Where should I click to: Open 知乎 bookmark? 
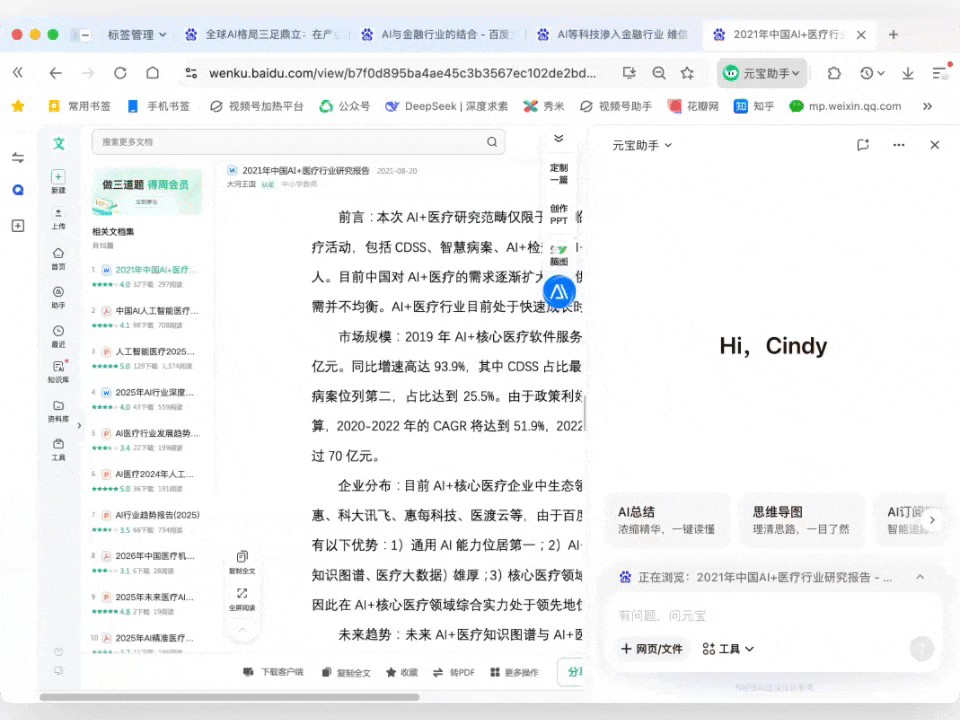754,107
